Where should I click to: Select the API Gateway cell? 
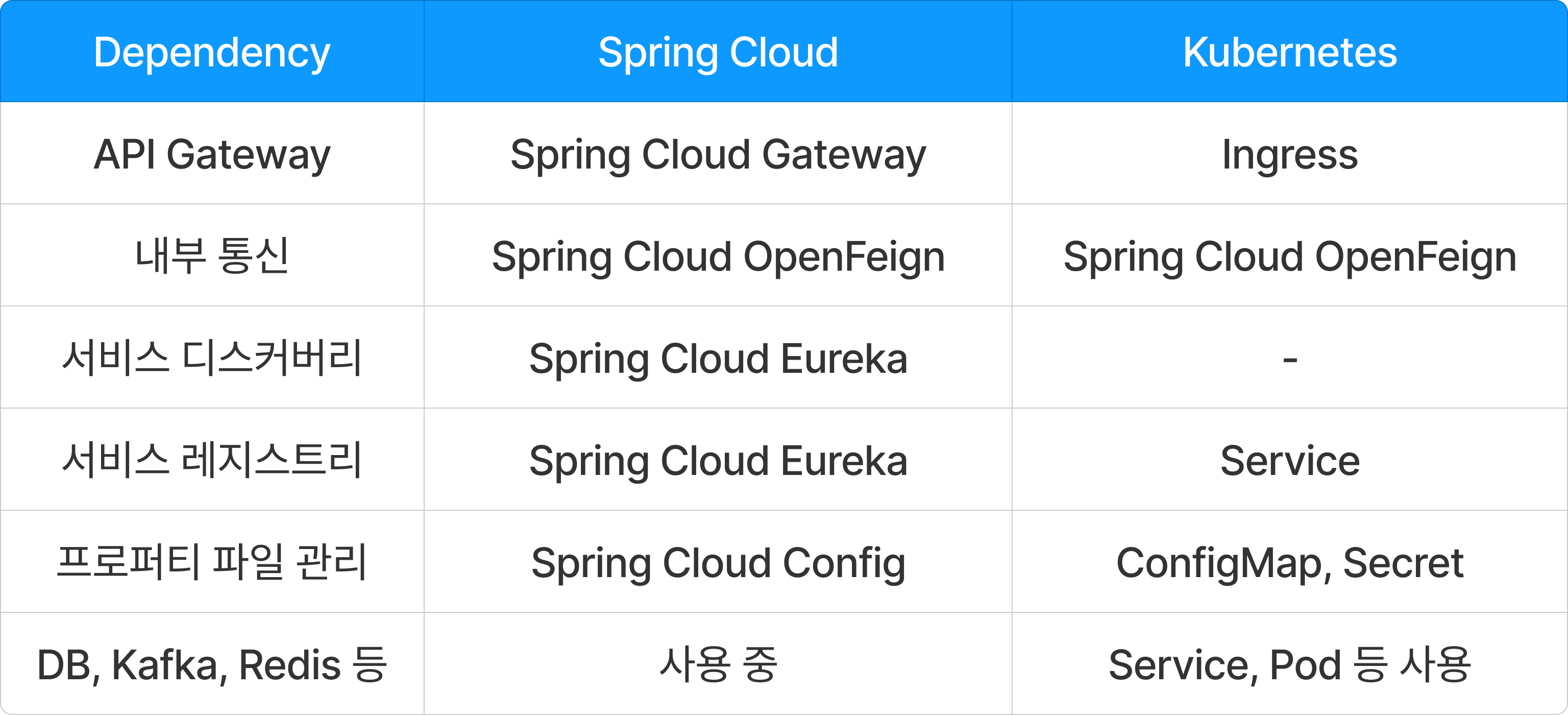(x=212, y=154)
